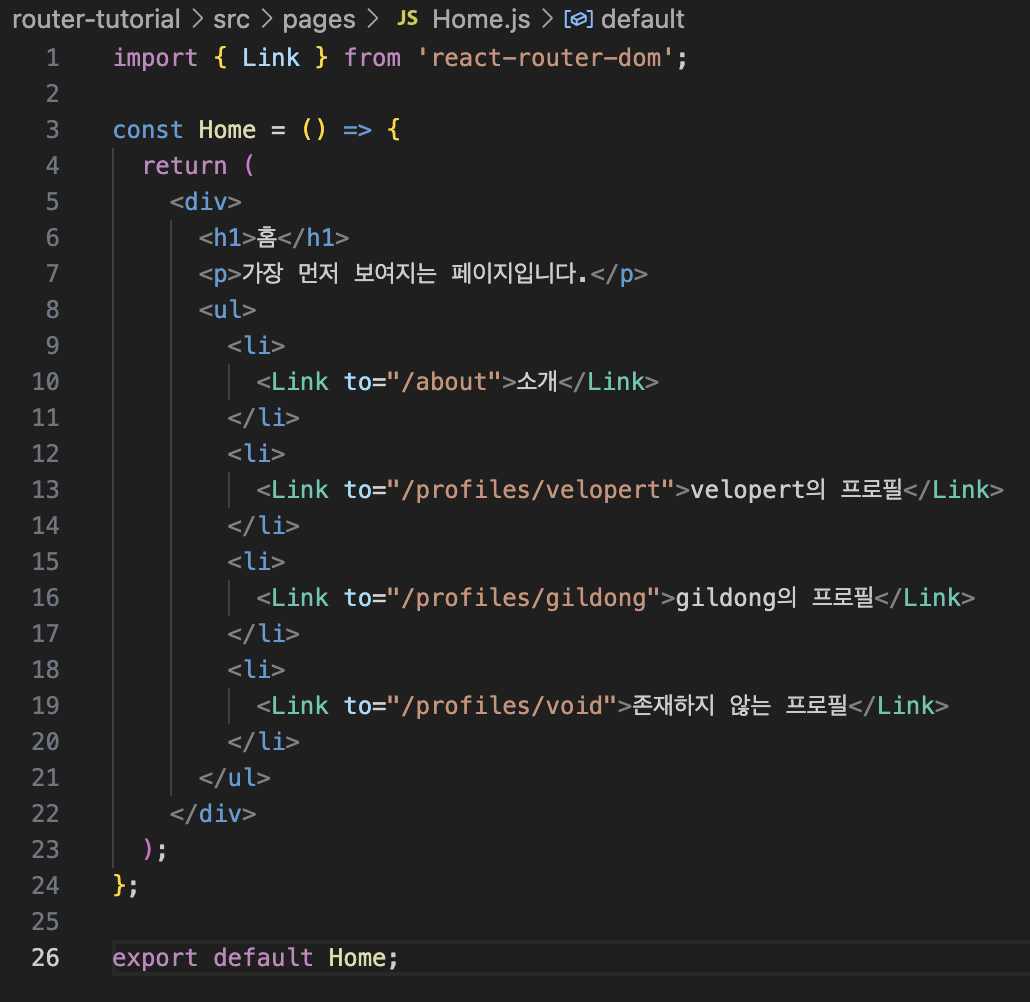Click the 'react-router-dom' import string
The height and width of the screenshot is (1002, 1030).
tap(545, 58)
